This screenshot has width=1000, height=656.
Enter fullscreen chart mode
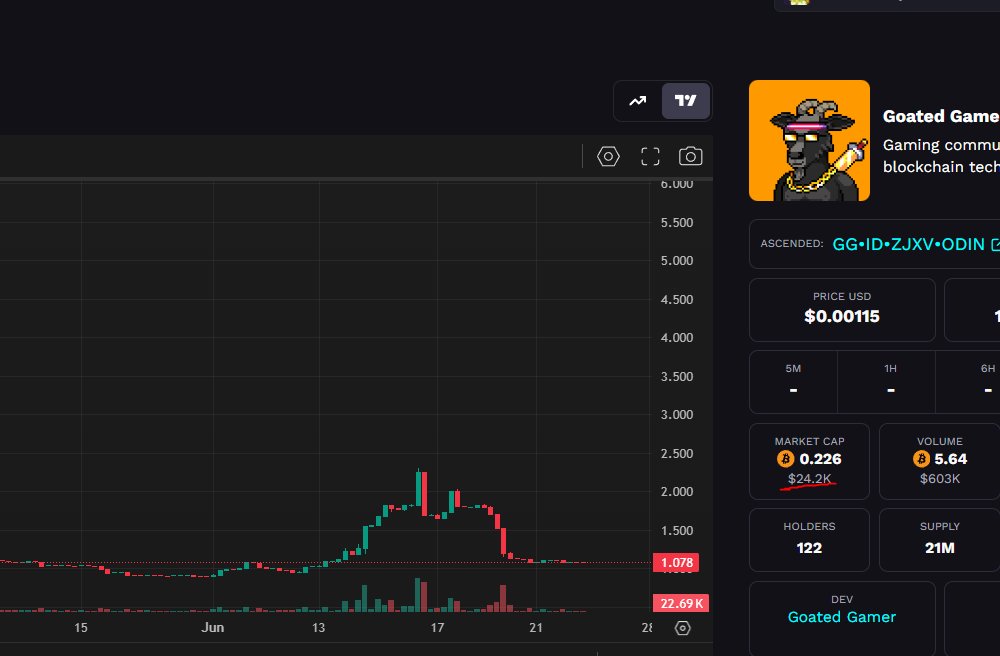(x=650, y=156)
